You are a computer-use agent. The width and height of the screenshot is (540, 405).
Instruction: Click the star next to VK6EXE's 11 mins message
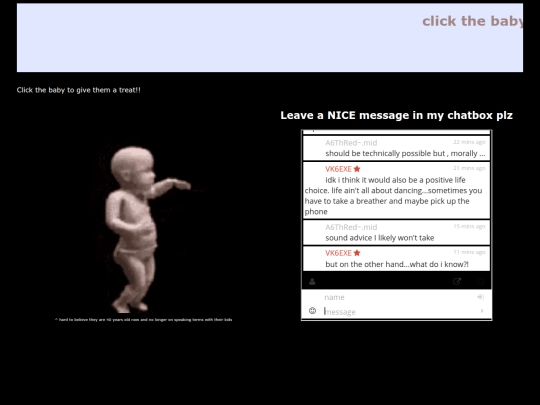pyautogui.click(x=357, y=253)
